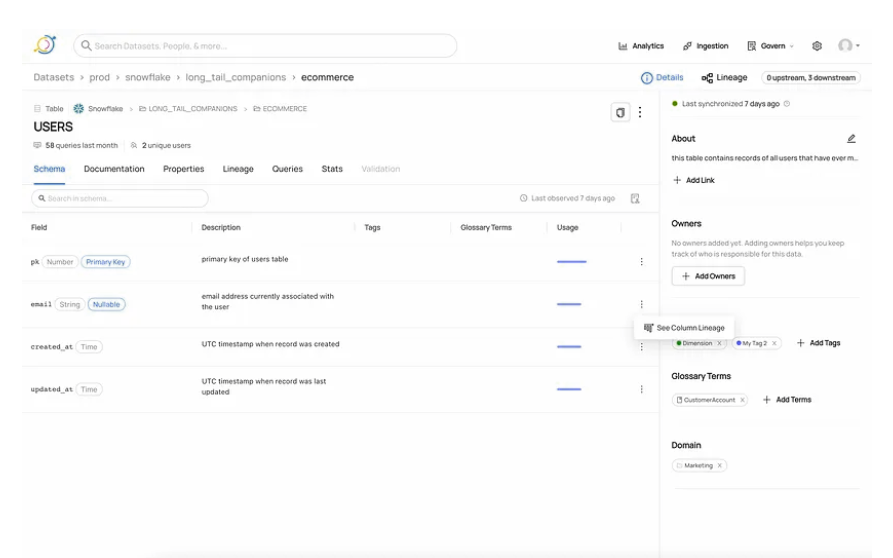
Task: Open the settings gear icon
Action: (x=817, y=46)
